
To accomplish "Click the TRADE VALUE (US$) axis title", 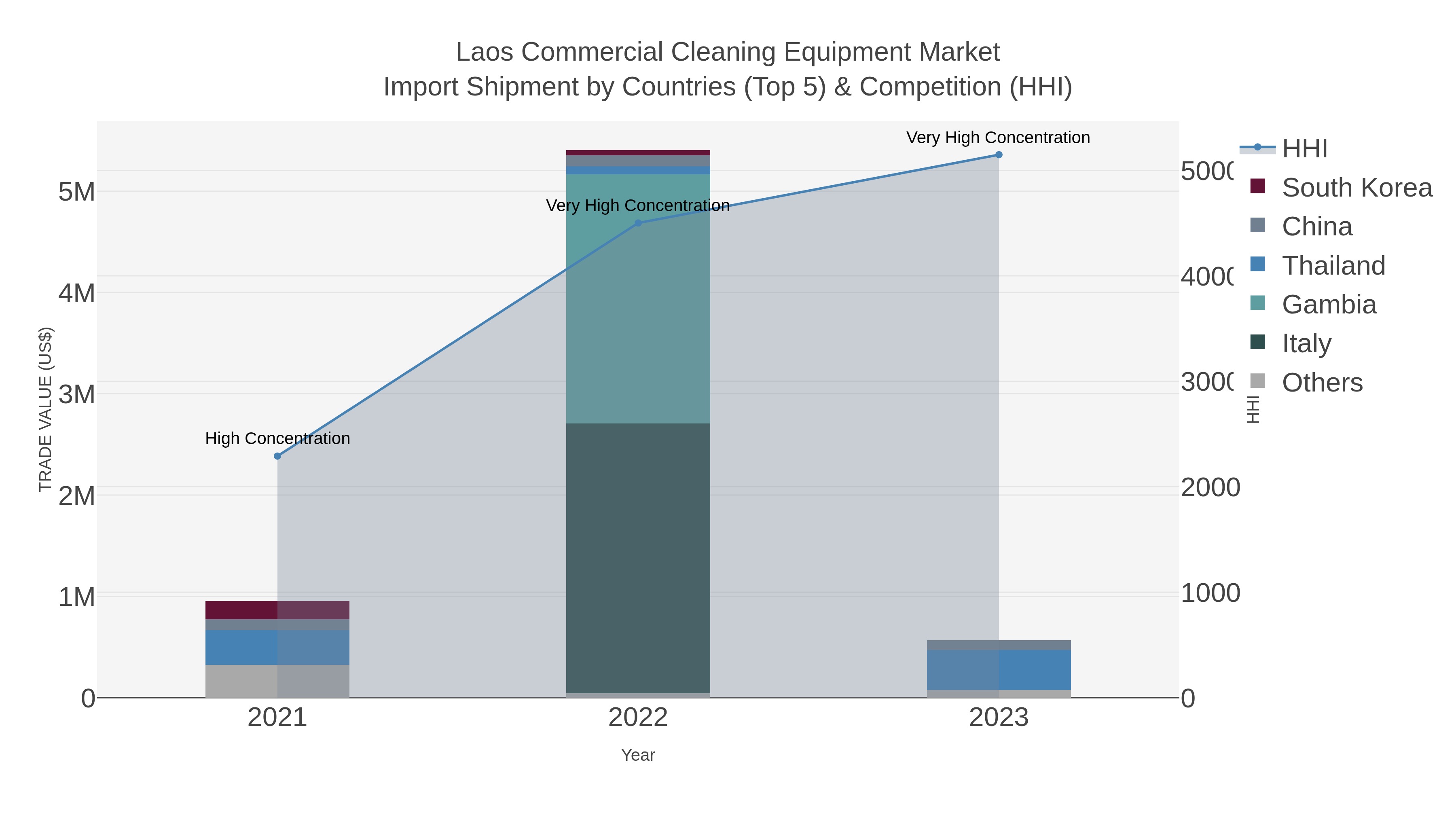I will tap(45, 409).
